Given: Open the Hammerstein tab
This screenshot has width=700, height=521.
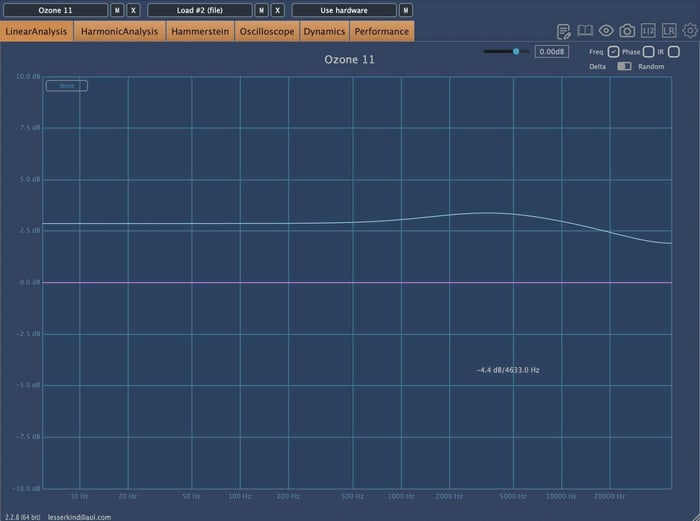Looking at the screenshot, I should 200,31.
